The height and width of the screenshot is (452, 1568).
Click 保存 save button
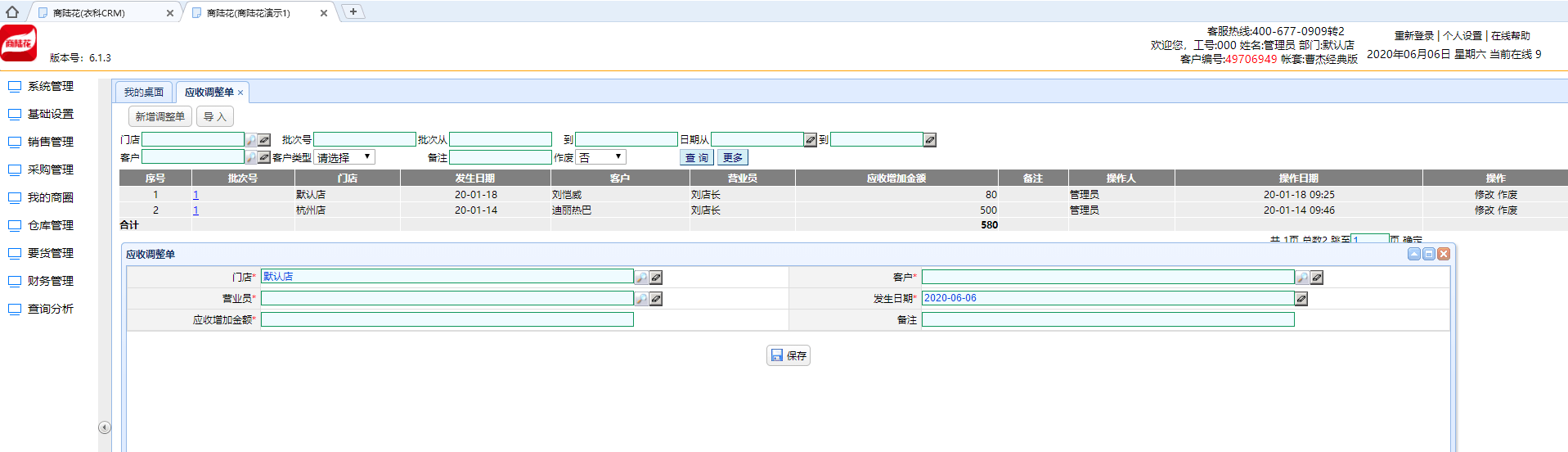coord(788,355)
